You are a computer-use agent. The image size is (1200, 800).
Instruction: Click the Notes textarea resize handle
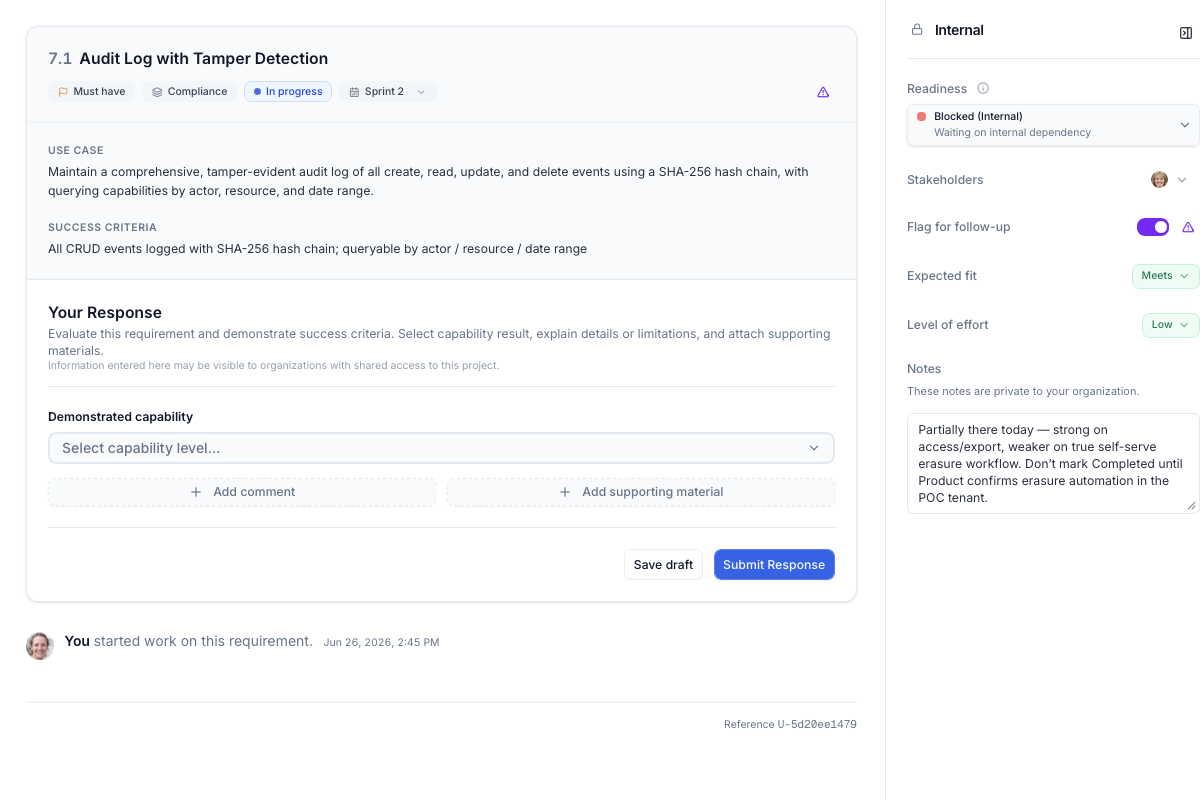(x=1191, y=506)
